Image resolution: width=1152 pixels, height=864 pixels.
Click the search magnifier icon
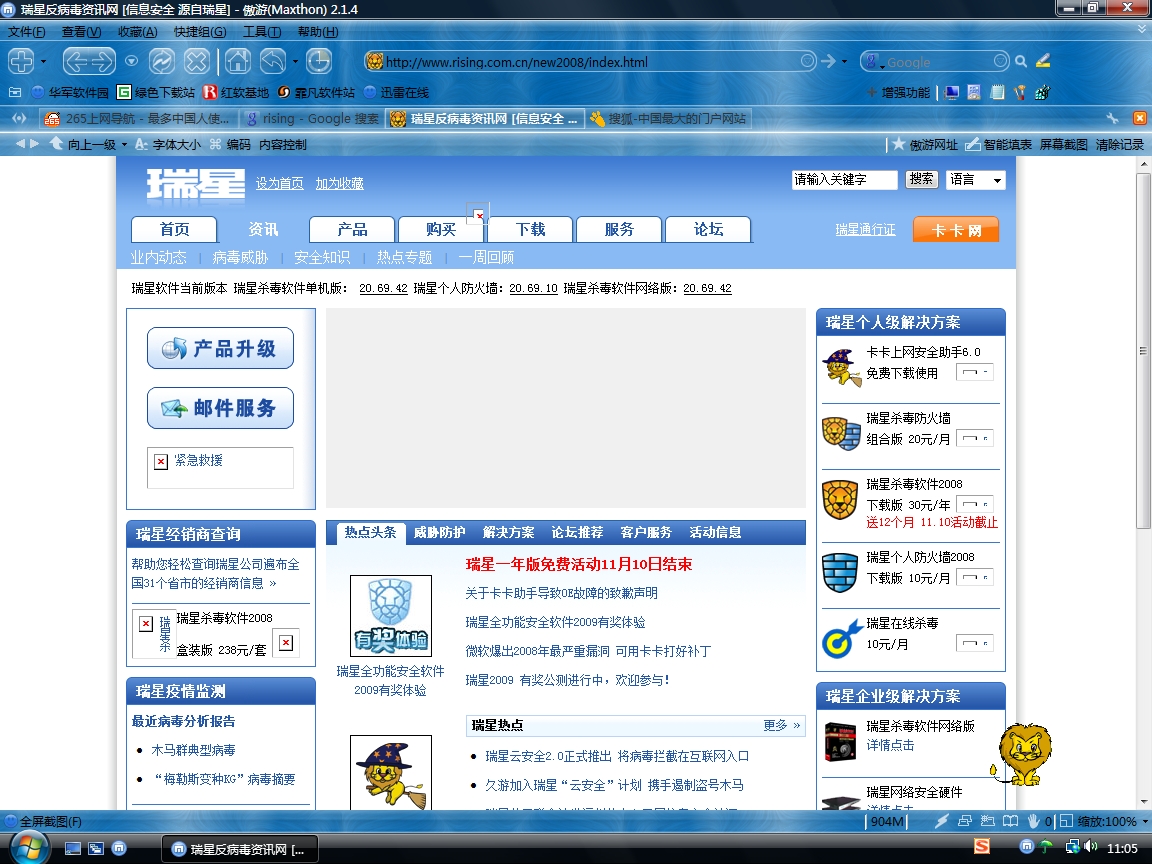coord(1020,62)
